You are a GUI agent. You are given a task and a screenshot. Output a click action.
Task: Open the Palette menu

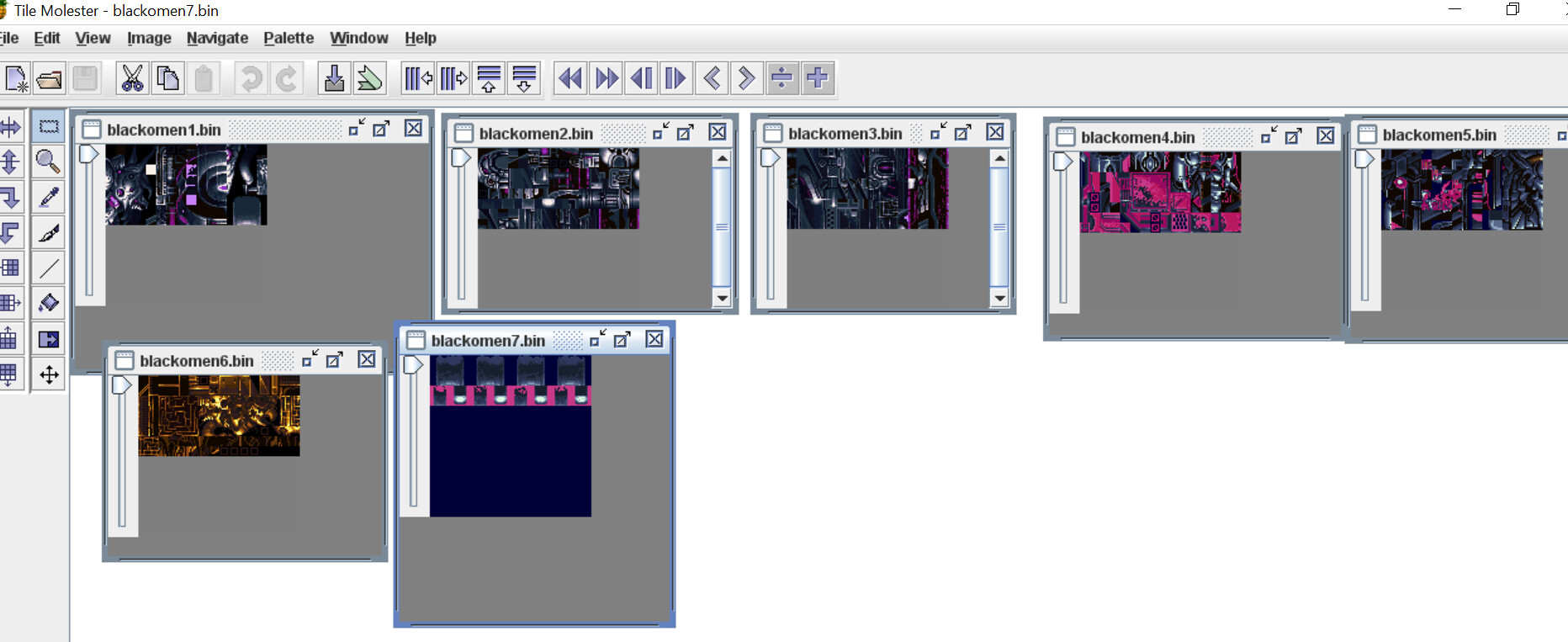(289, 38)
